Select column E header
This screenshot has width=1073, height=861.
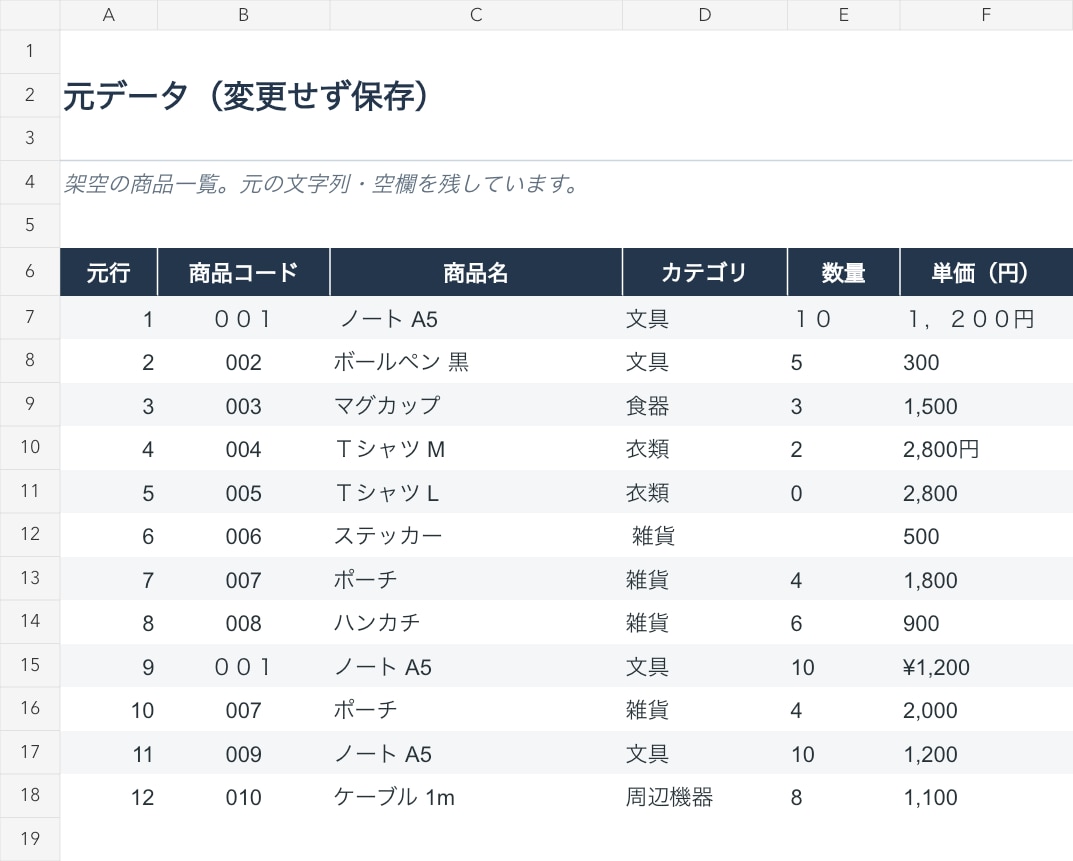(844, 15)
